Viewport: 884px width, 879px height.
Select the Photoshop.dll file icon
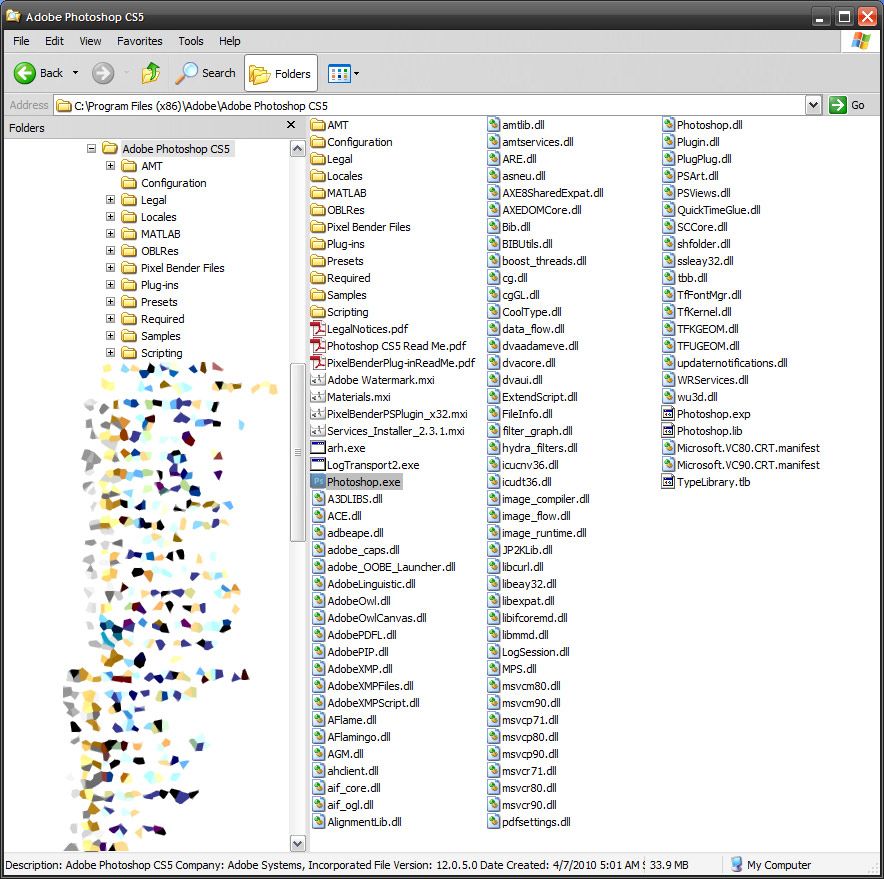(x=669, y=125)
